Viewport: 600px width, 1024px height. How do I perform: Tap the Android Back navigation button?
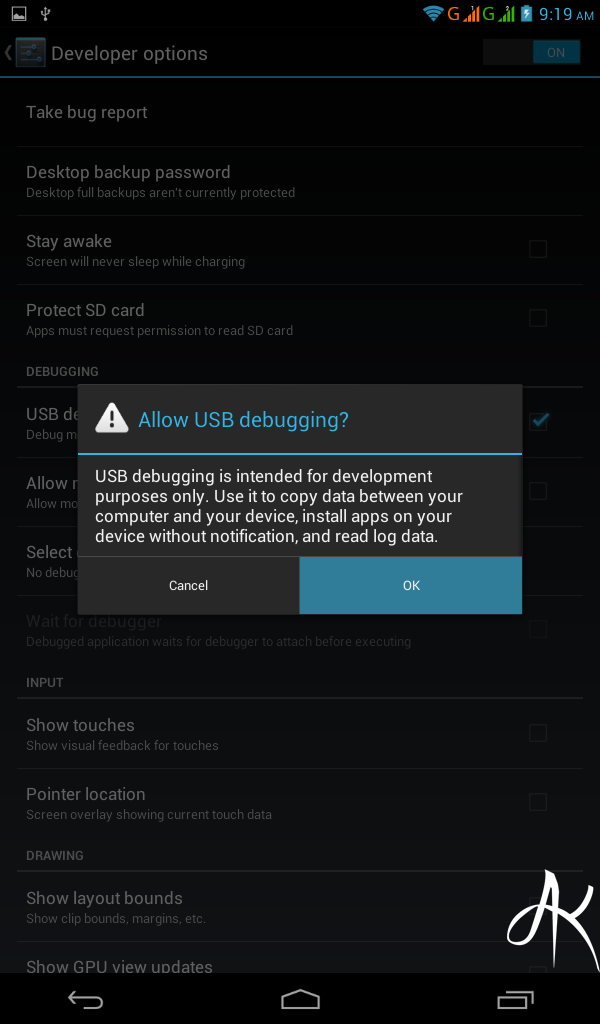[x=86, y=999]
